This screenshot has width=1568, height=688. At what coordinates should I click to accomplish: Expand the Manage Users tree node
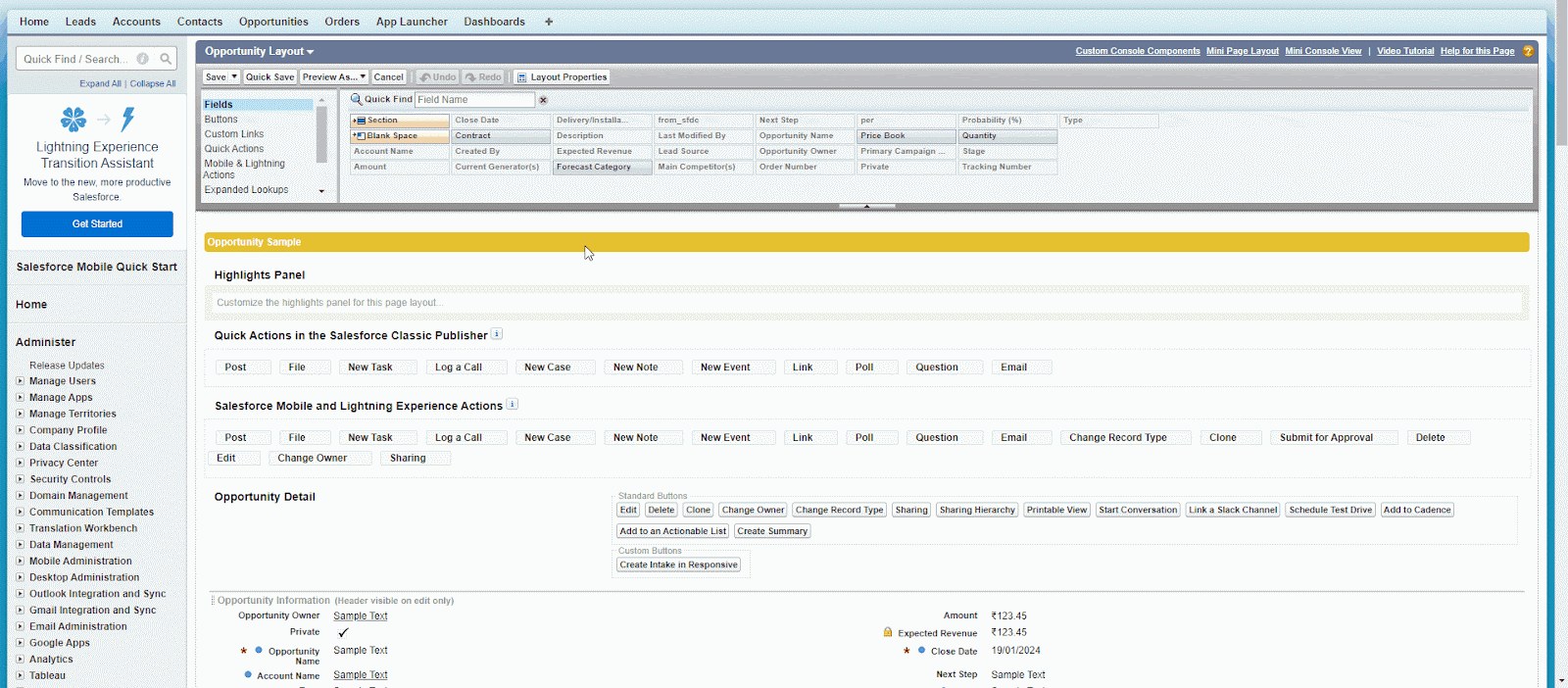pos(20,381)
